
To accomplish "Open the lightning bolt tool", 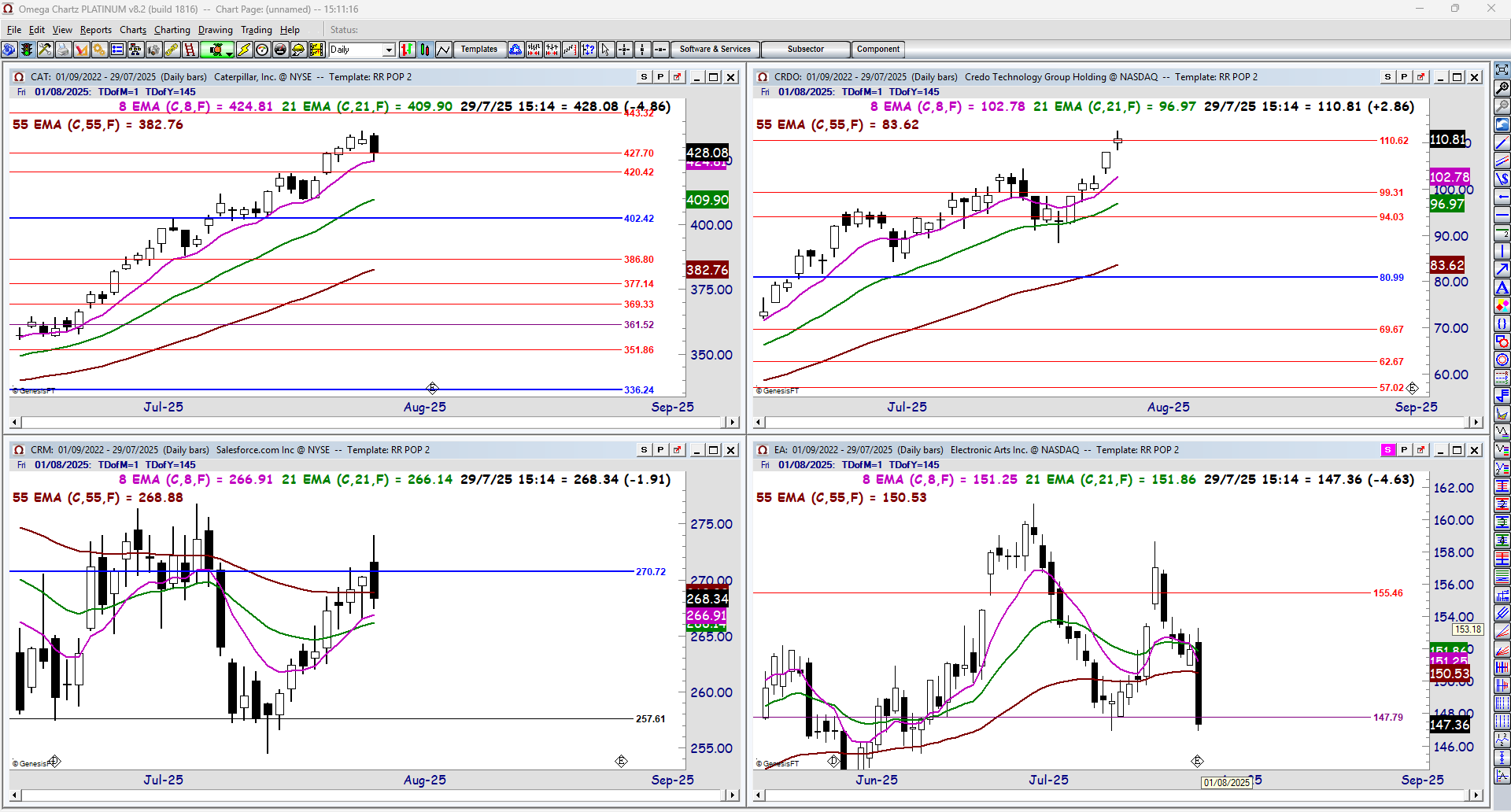I will click(x=244, y=50).
